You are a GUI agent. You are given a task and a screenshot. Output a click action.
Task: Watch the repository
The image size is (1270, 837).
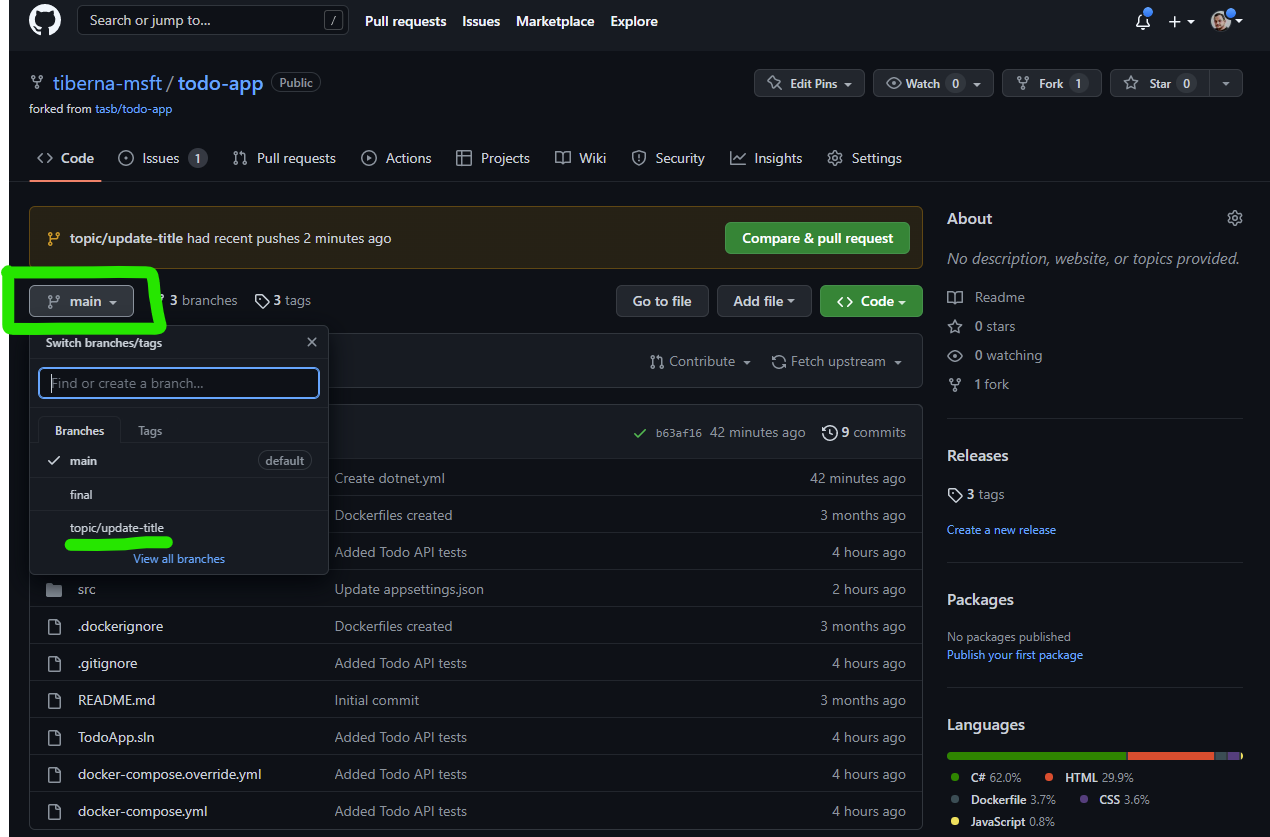922,83
